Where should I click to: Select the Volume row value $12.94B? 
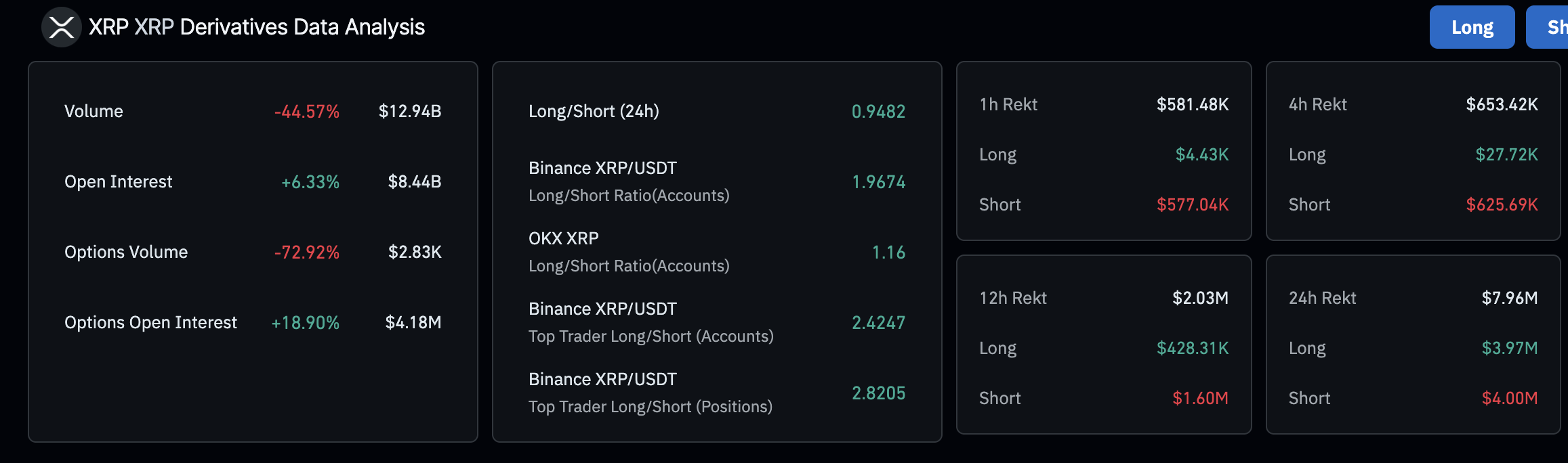click(410, 112)
